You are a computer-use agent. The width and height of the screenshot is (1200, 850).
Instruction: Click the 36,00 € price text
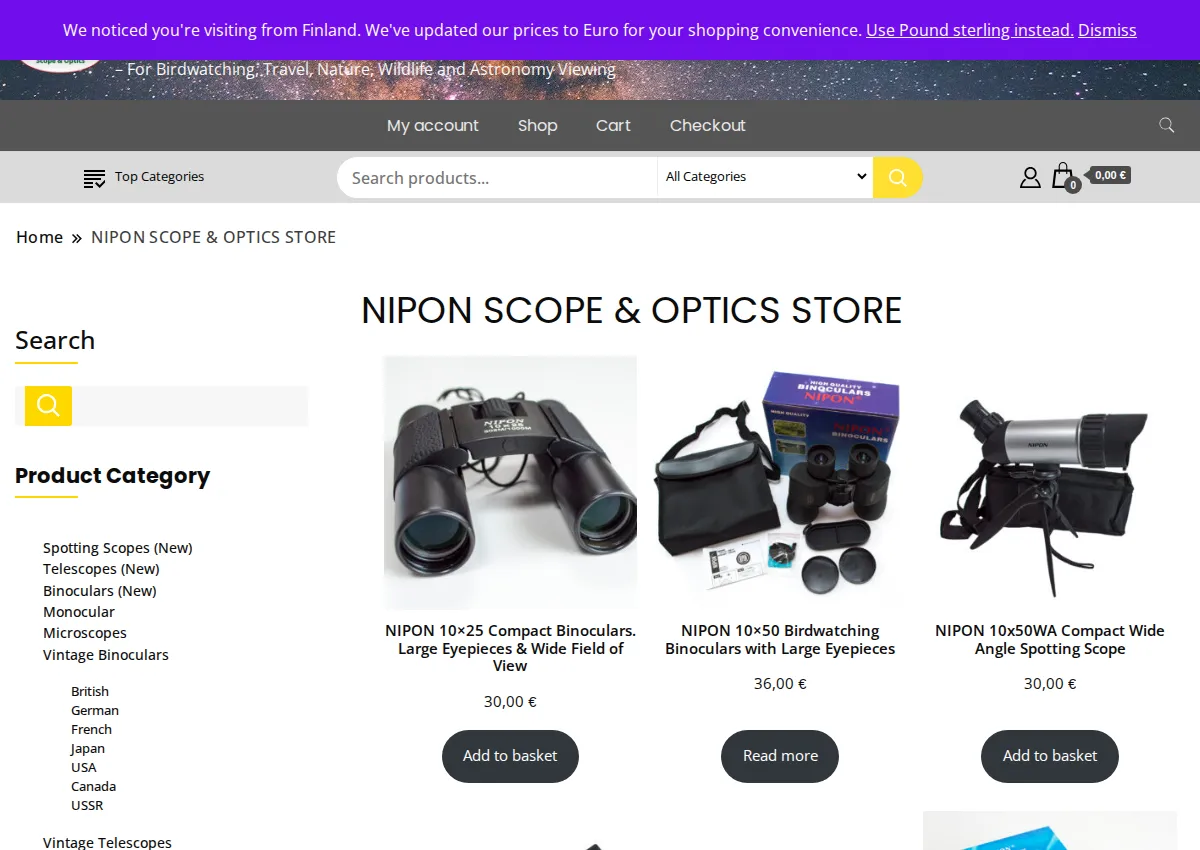tap(780, 684)
